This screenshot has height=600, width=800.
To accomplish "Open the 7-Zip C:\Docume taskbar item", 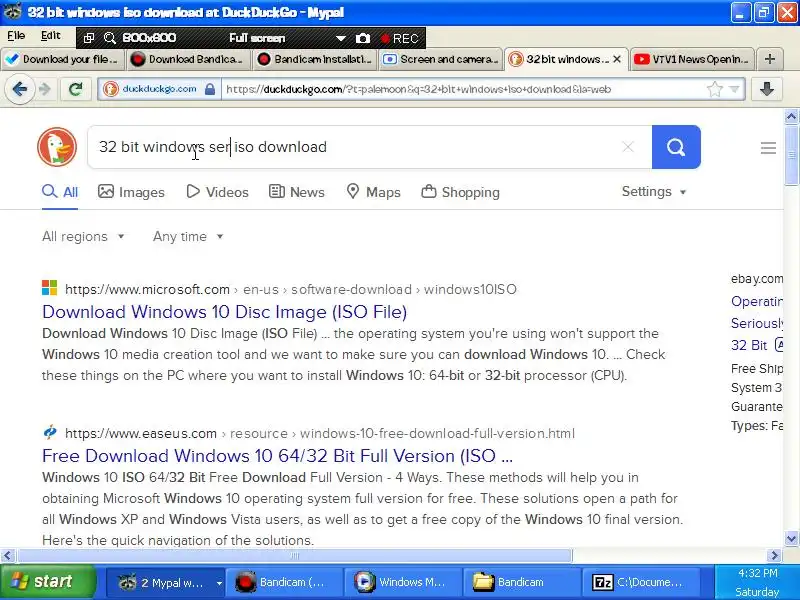I will click(640, 582).
